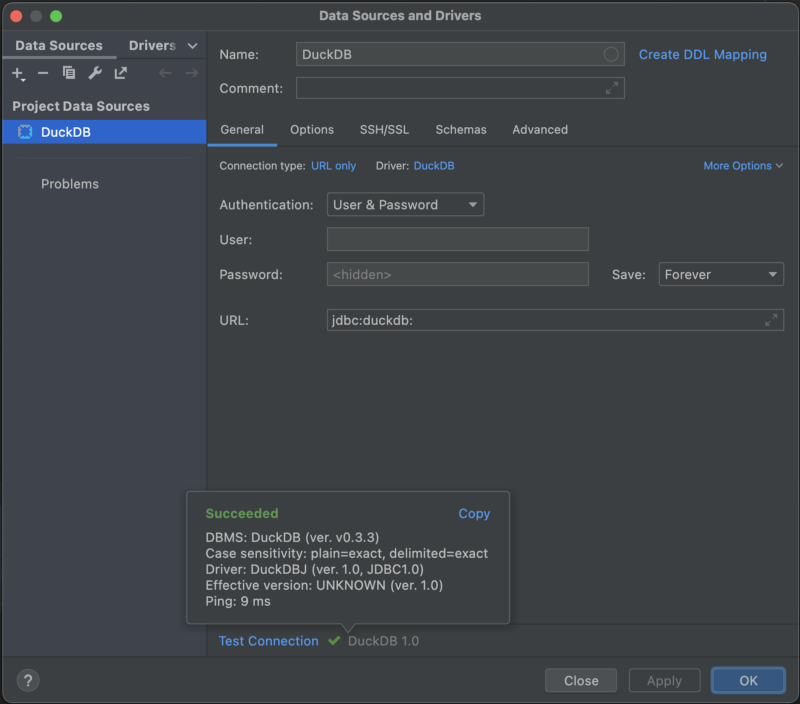Open the SSH/SSL tab
800x704 pixels.
[384, 130]
